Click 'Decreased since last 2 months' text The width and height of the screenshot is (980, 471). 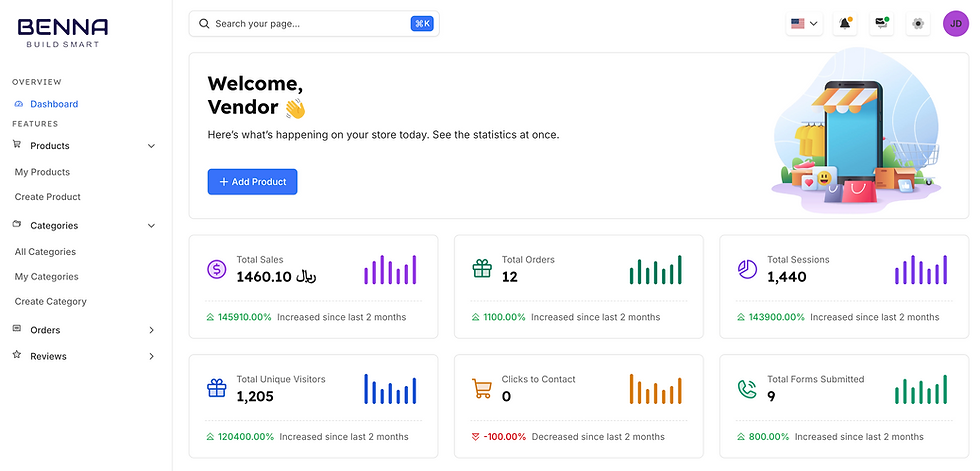pyautogui.click(x=598, y=437)
